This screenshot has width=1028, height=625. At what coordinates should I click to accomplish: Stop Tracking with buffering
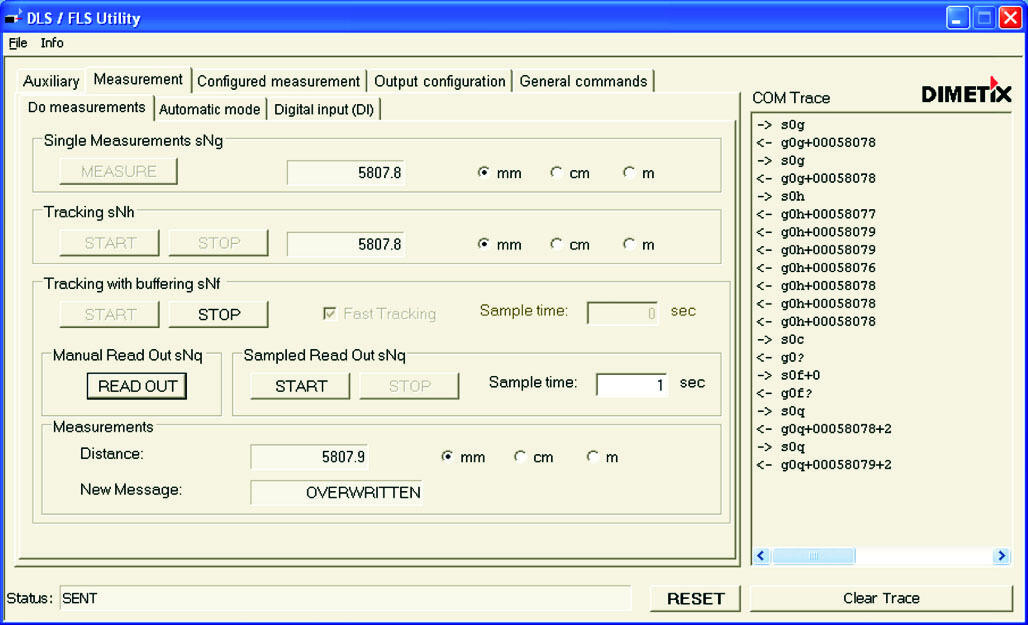(218, 314)
